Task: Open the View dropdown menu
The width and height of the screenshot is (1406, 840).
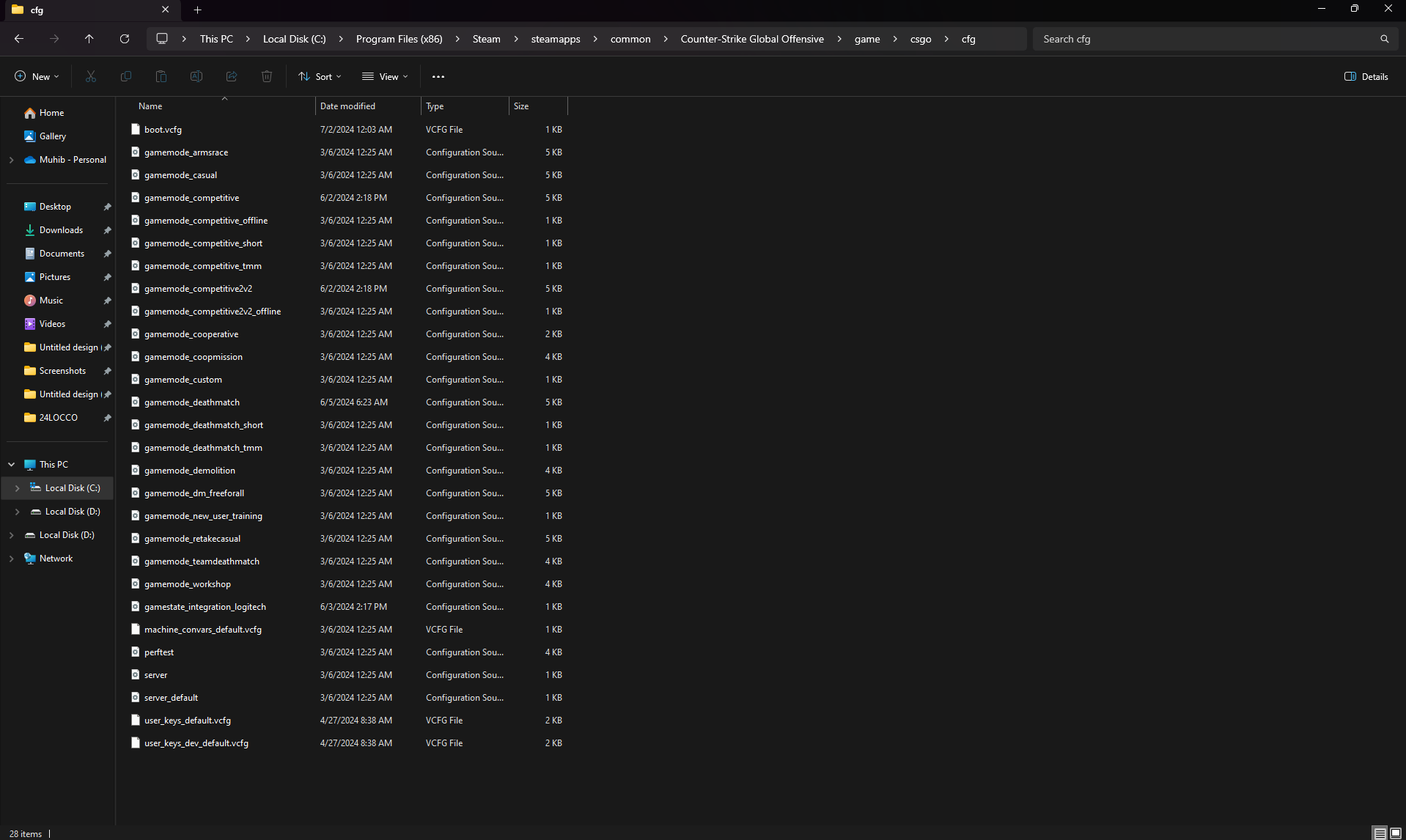Action: 385,76
